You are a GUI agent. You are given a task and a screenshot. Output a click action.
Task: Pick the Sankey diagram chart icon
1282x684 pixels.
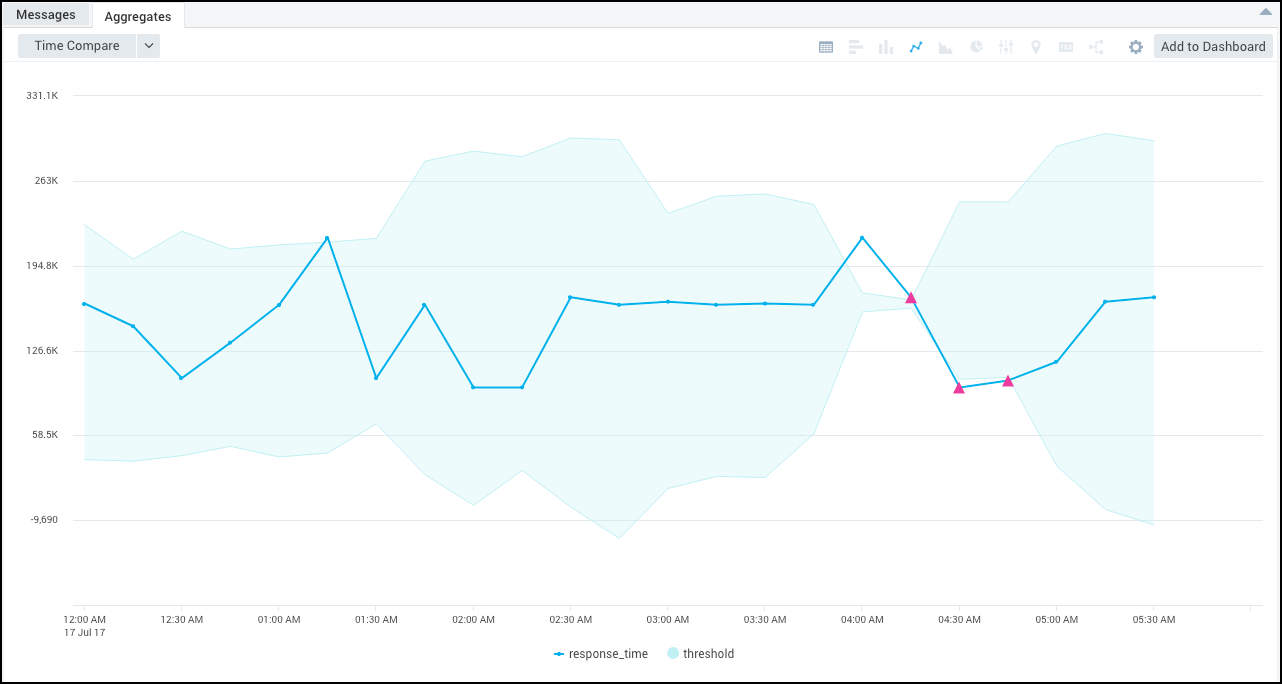[x=1096, y=47]
